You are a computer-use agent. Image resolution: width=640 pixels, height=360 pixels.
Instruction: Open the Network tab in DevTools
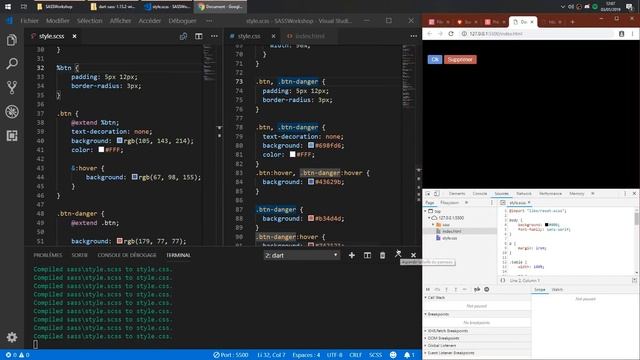click(x=524, y=193)
